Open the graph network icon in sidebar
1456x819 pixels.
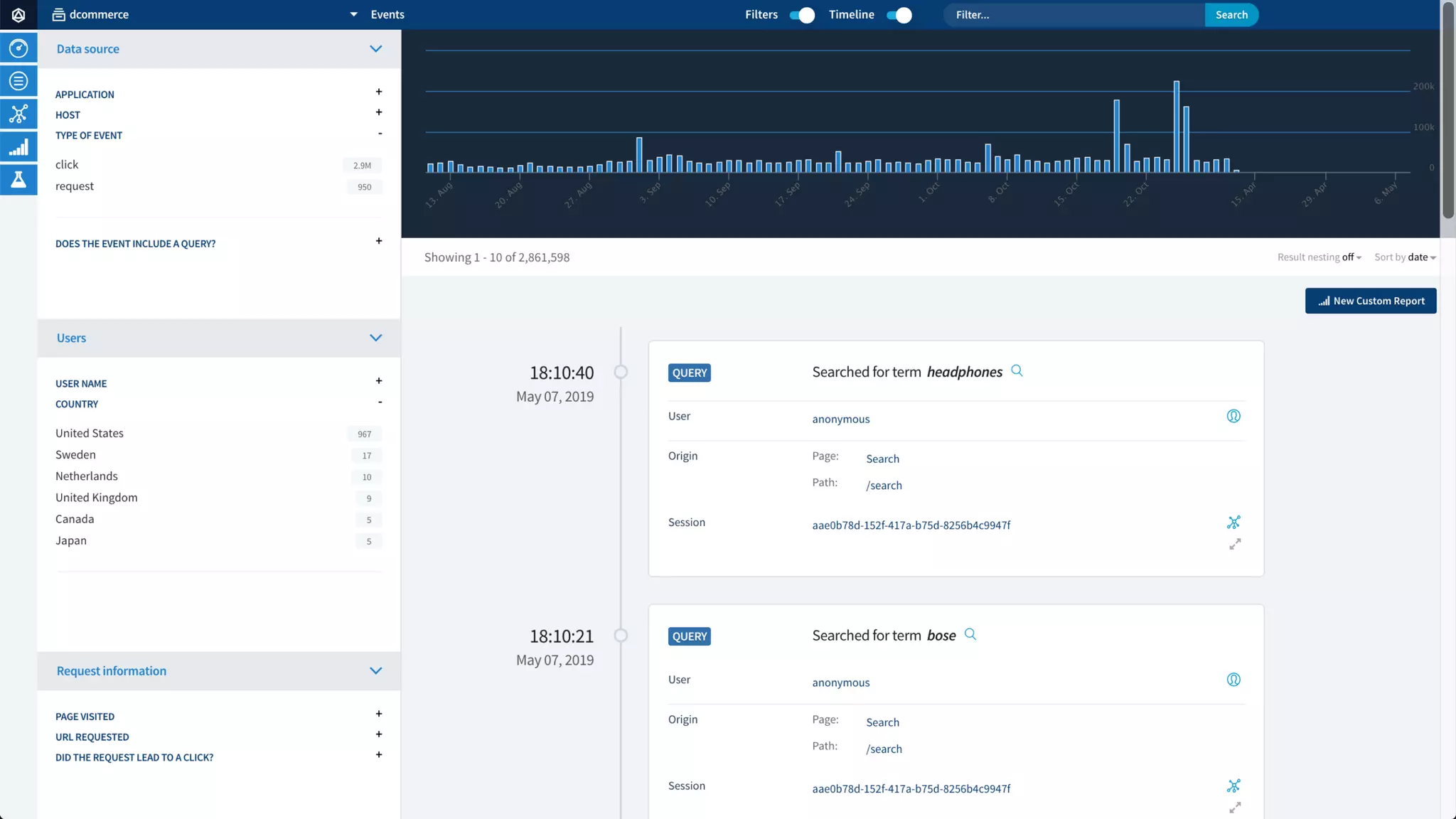click(x=18, y=114)
